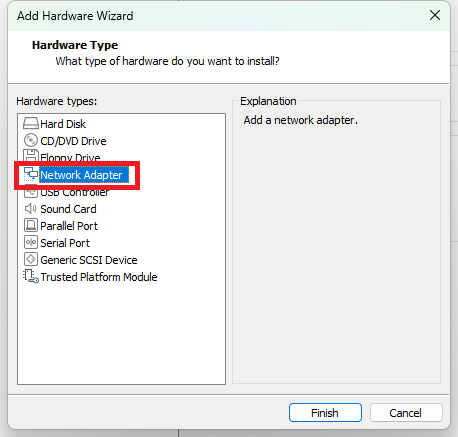Image resolution: width=458 pixels, height=437 pixels.
Task: Click the Hard Disk drive icon
Action: [31, 124]
